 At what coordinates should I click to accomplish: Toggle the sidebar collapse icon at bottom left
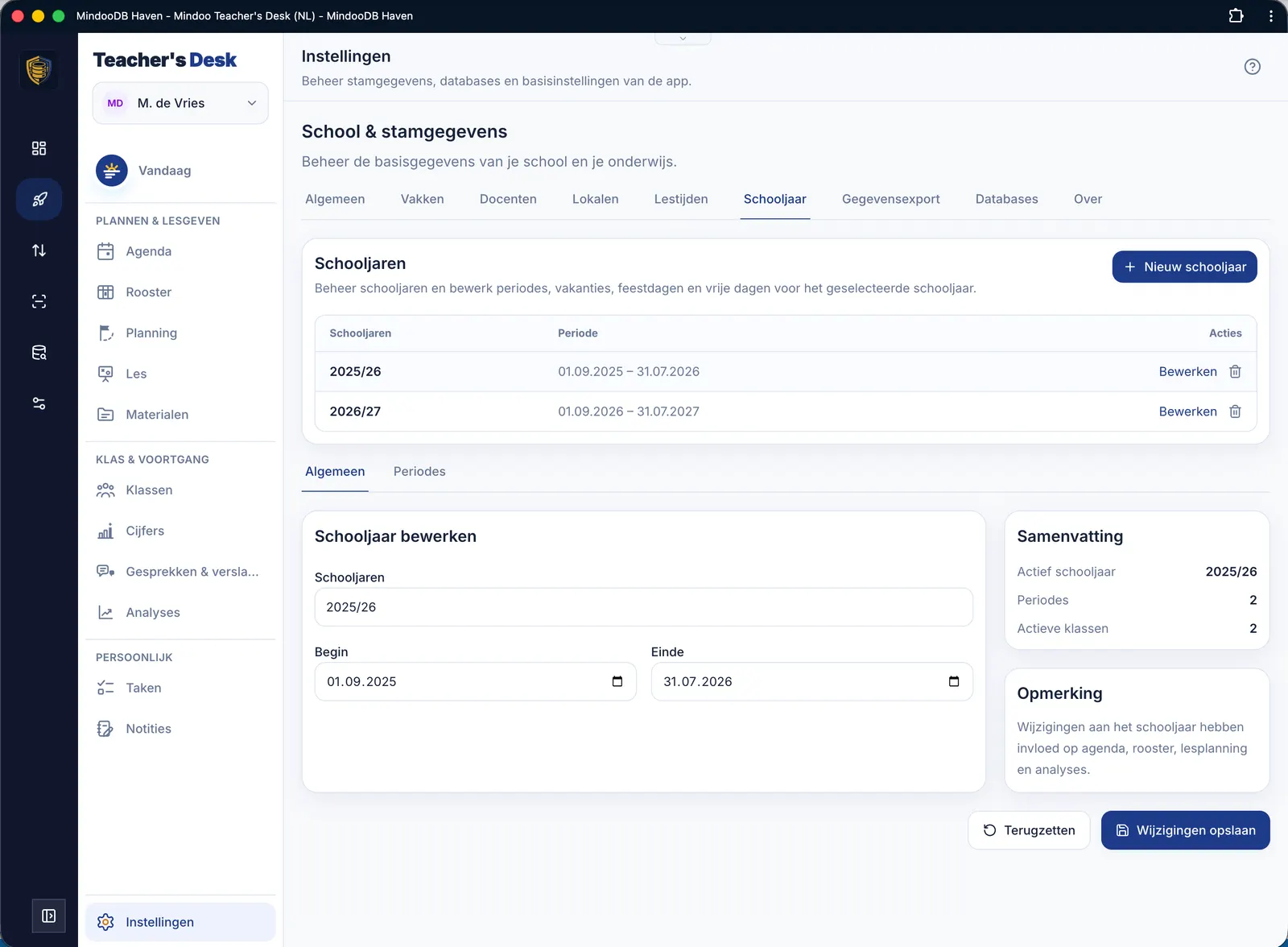[x=49, y=916]
